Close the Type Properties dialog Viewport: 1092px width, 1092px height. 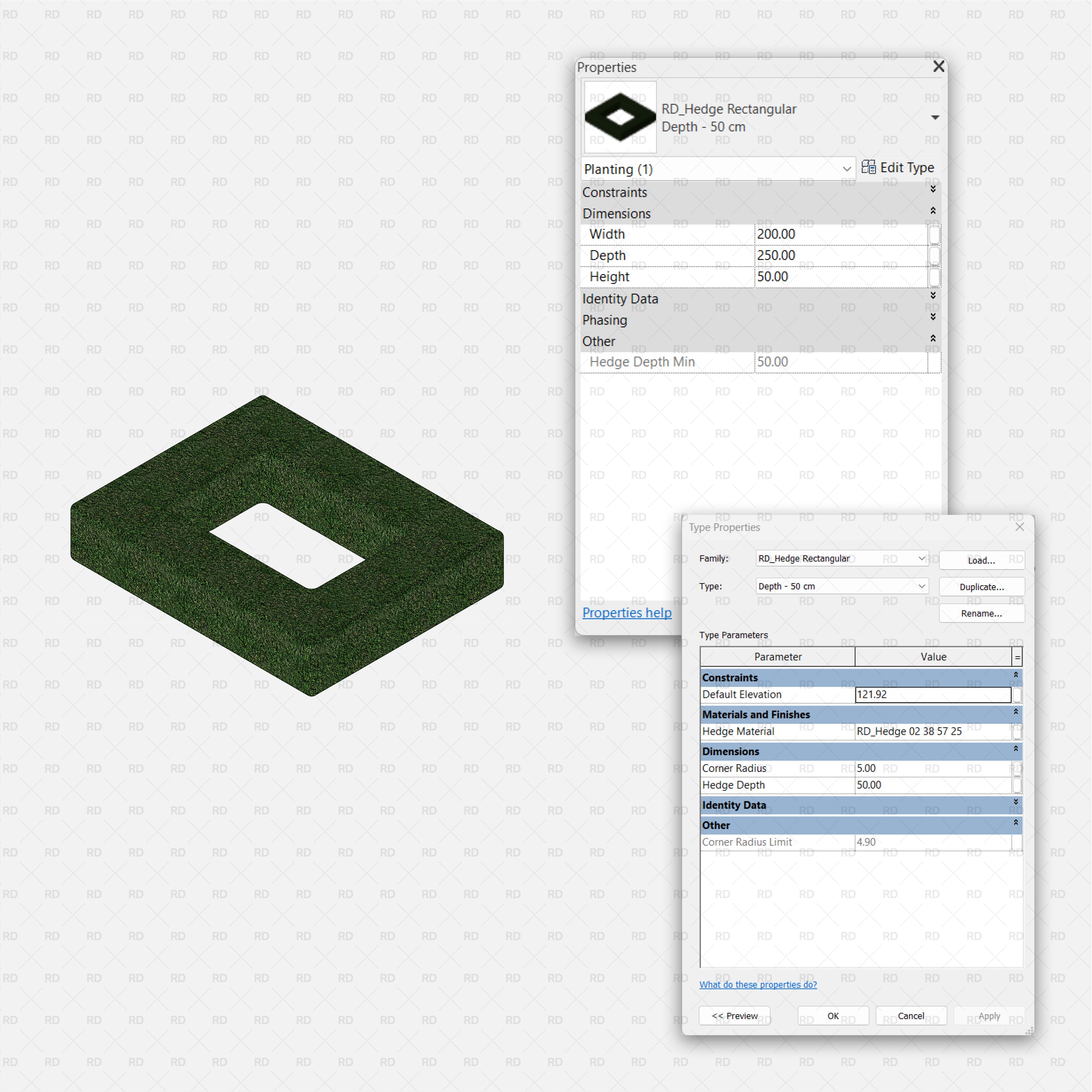click(x=1019, y=527)
